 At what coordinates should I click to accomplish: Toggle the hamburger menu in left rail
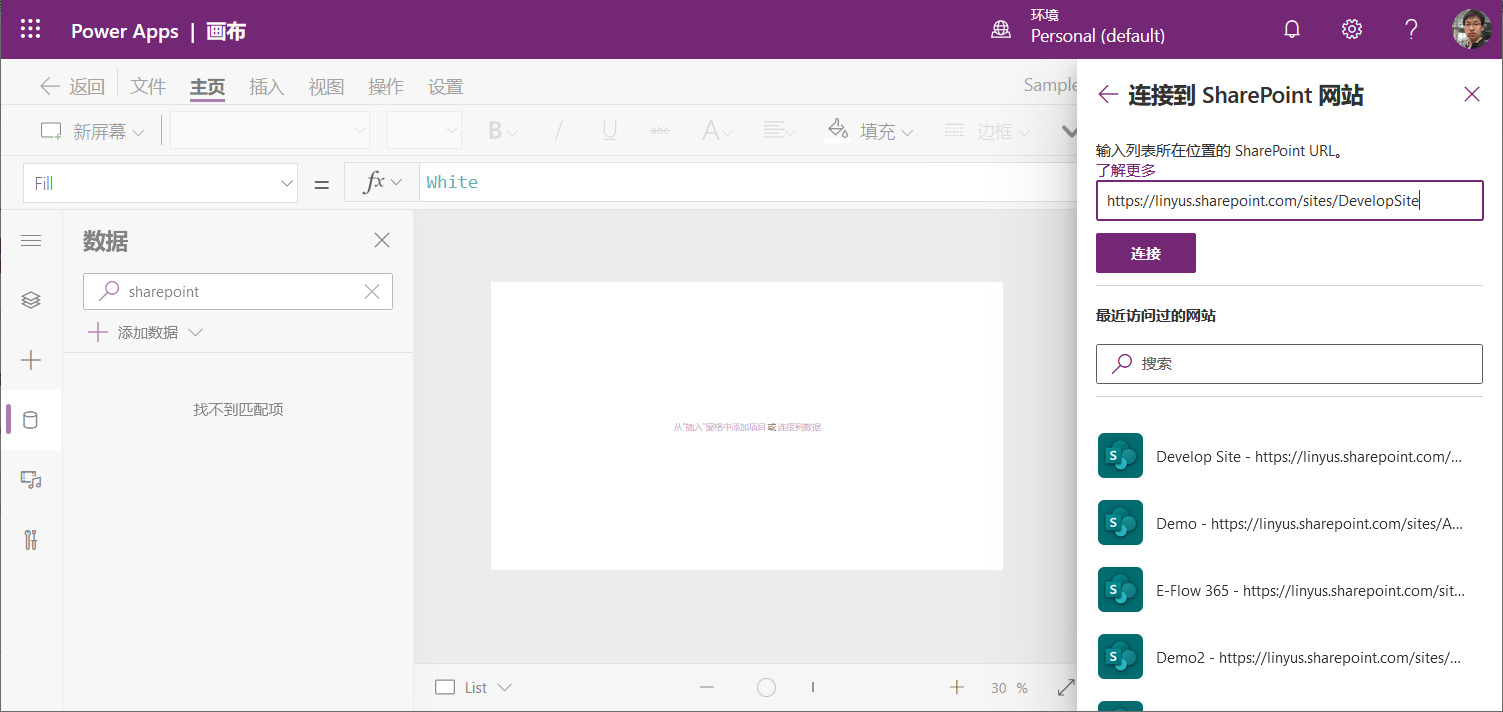click(x=31, y=240)
